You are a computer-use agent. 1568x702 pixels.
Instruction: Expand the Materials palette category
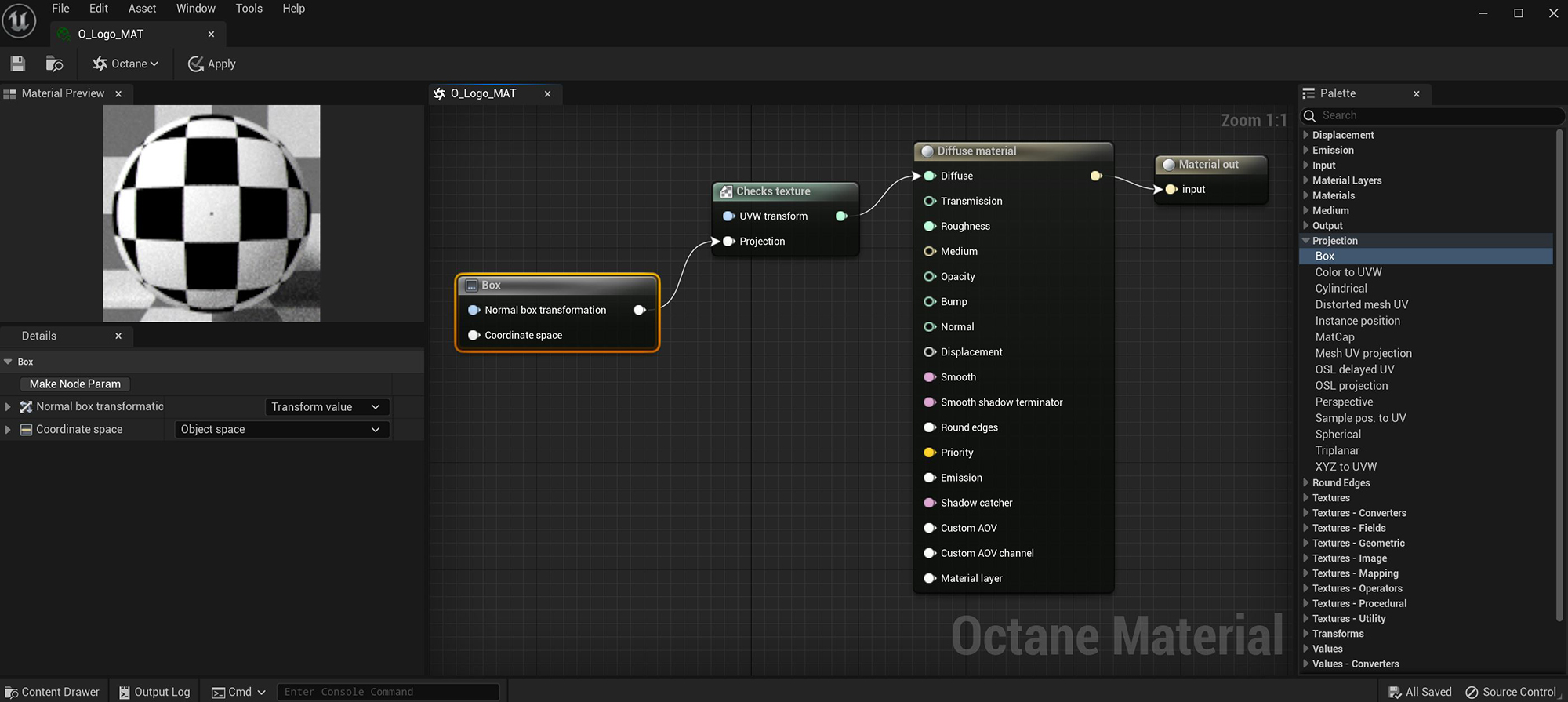pos(1306,195)
